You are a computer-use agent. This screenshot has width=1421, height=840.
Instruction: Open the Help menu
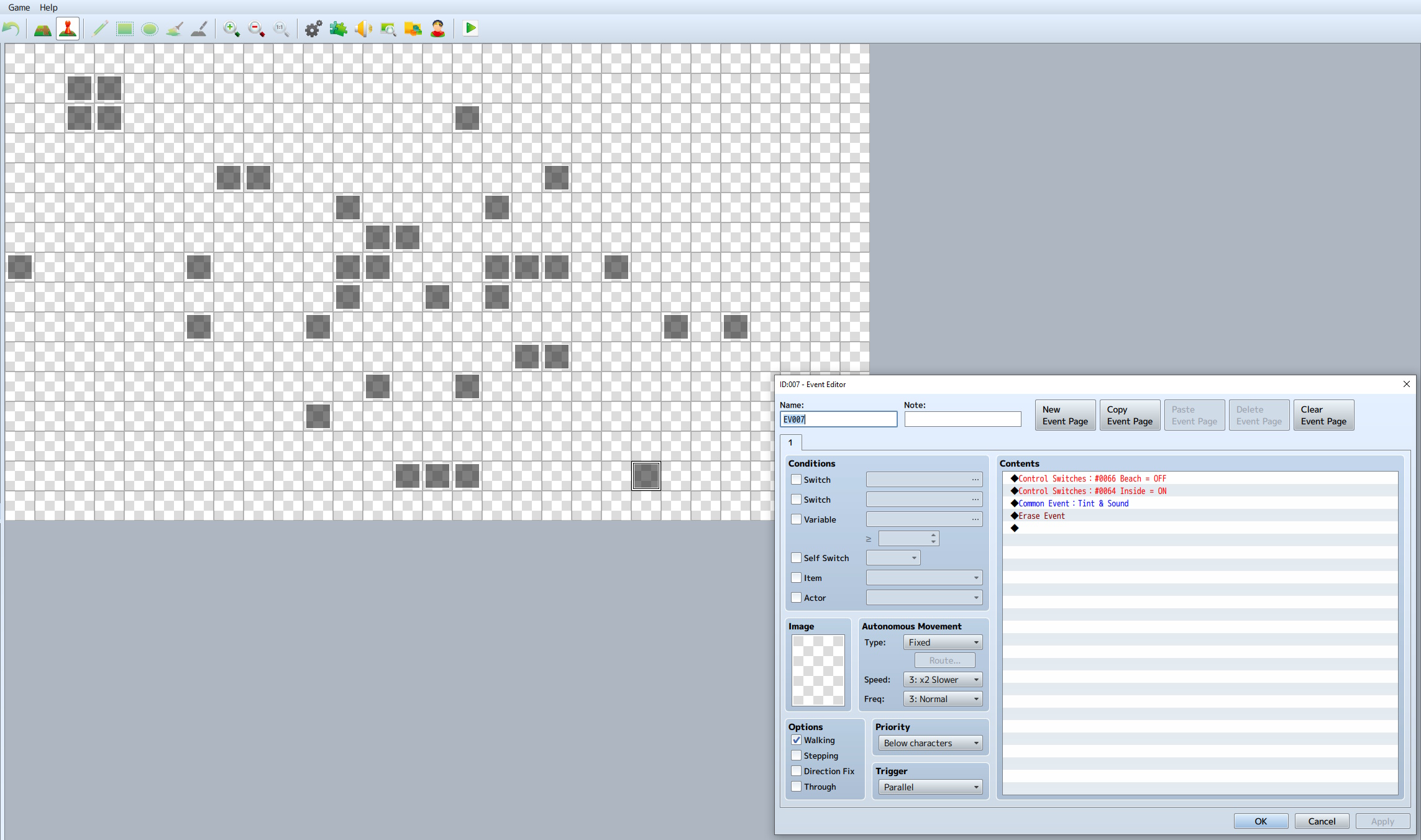tap(48, 7)
